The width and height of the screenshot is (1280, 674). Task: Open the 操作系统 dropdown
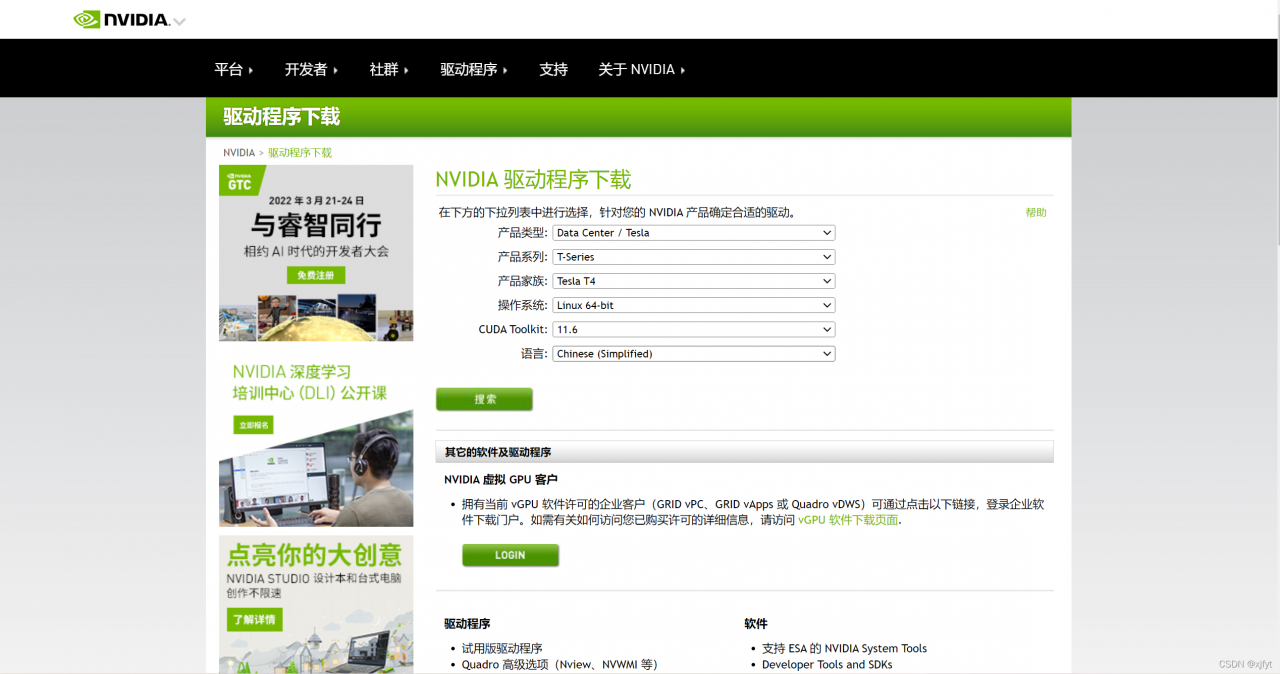click(x=694, y=305)
